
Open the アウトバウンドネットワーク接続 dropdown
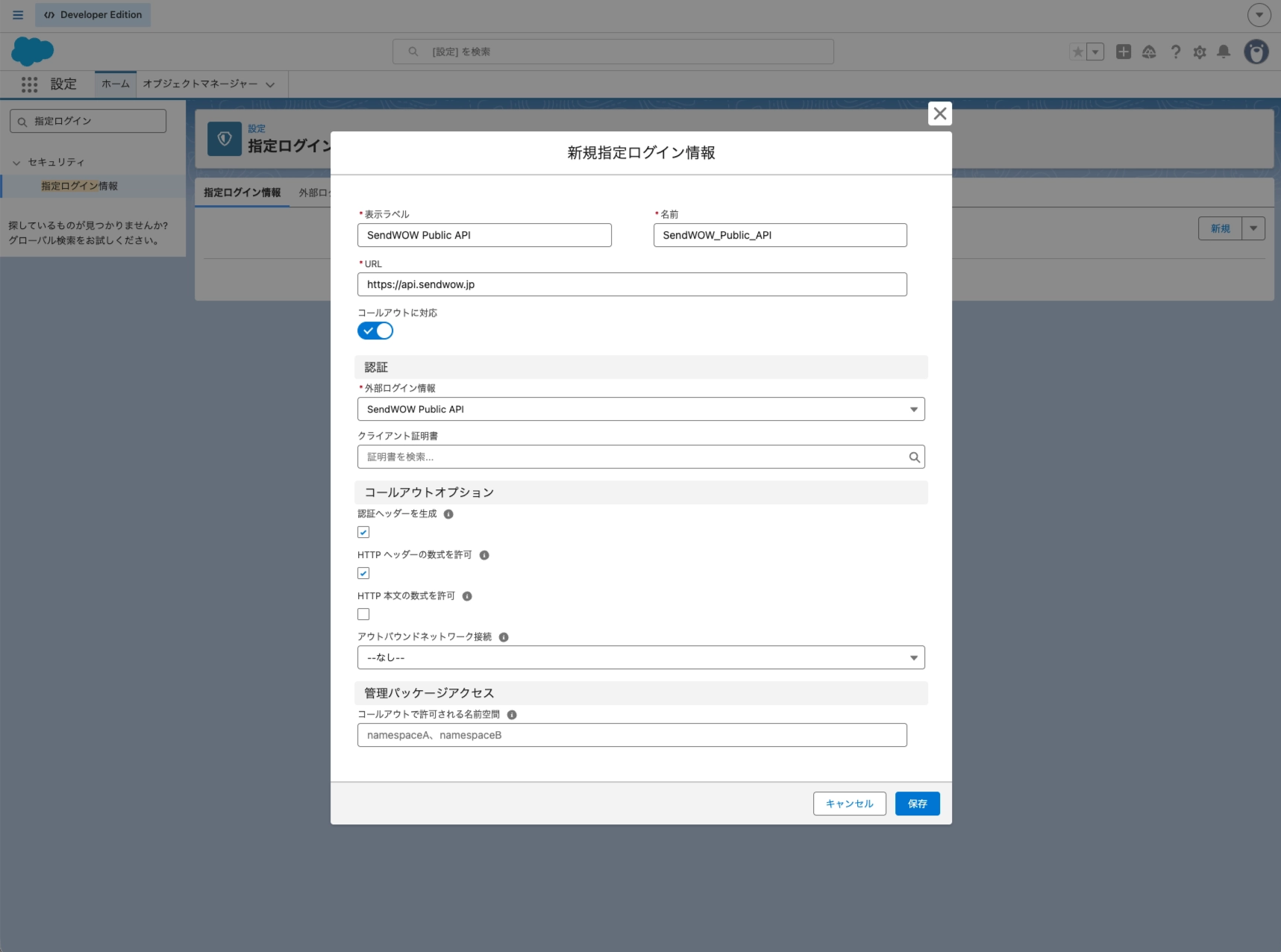(x=641, y=657)
